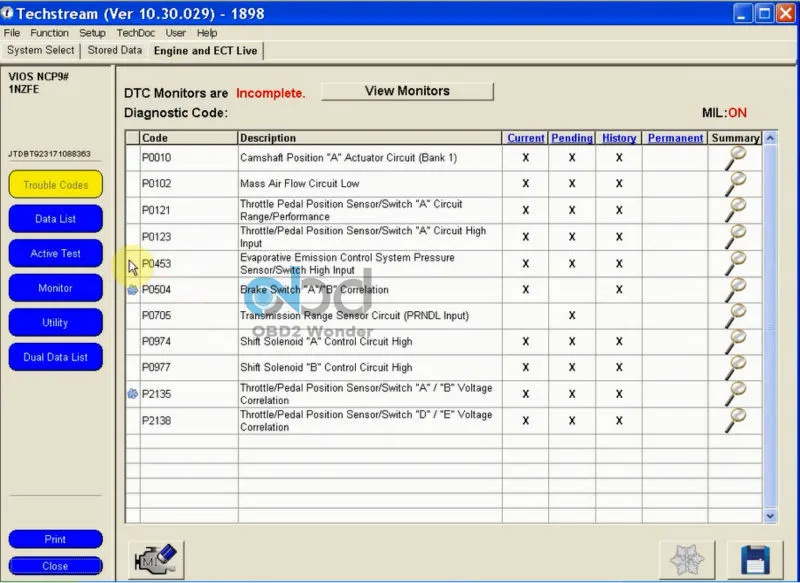Click the Pending X mark for P0705
The image size is (800, 583).
pyautogui.click(x=572, y=316)
